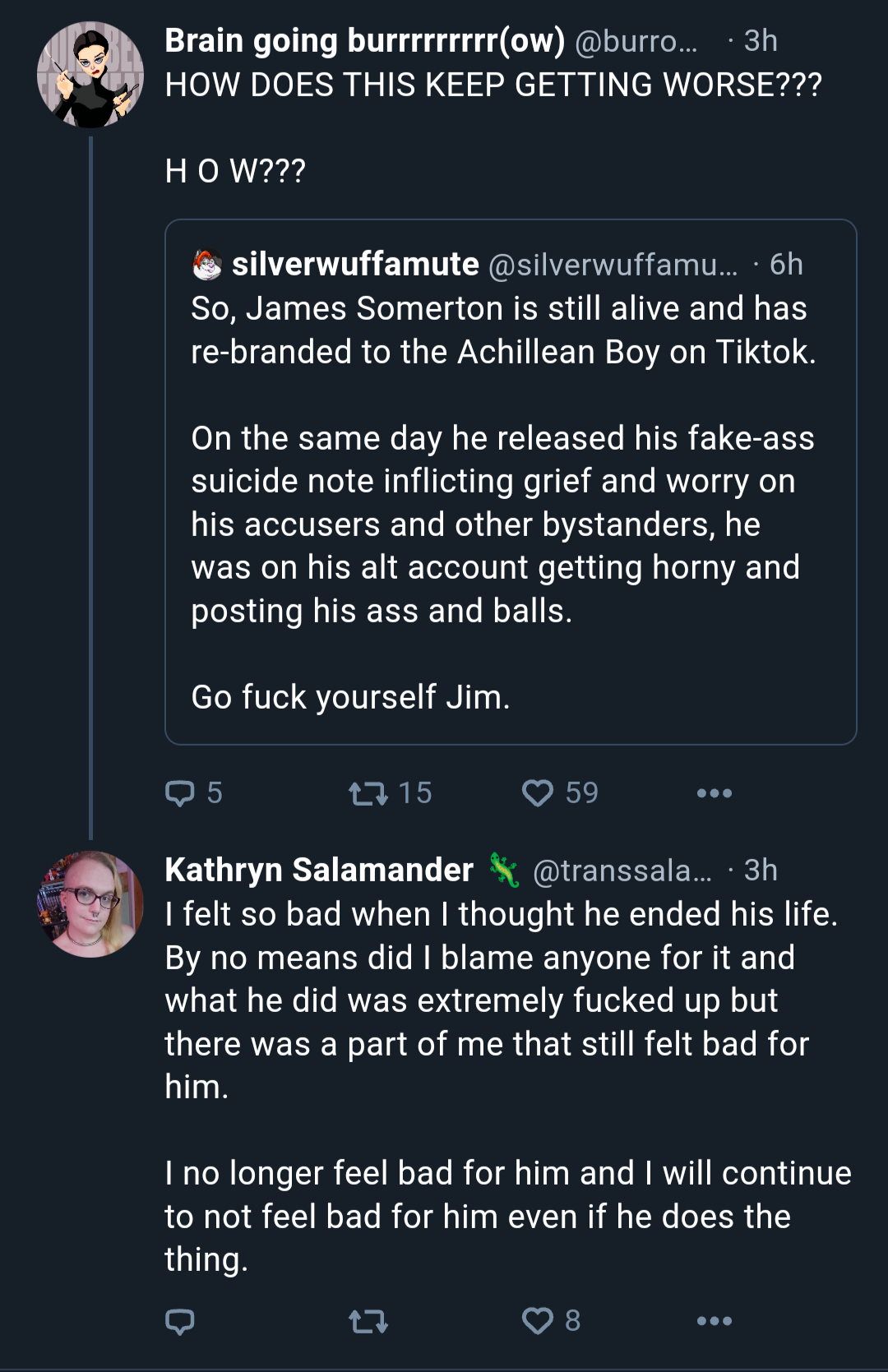Image resolution: width=888 pixels, height=1372 pixels.
Task: Click the silverwuffamute display name
Action: pos(355,265)
